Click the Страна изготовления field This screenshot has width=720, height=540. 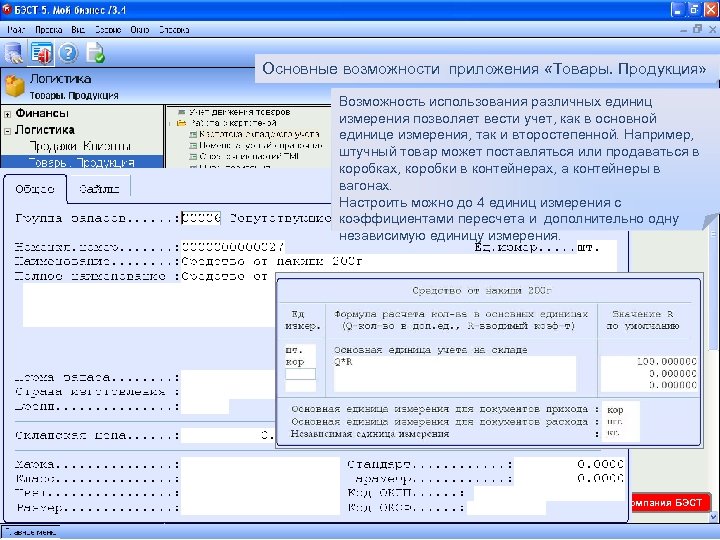(x=228, y=392)
